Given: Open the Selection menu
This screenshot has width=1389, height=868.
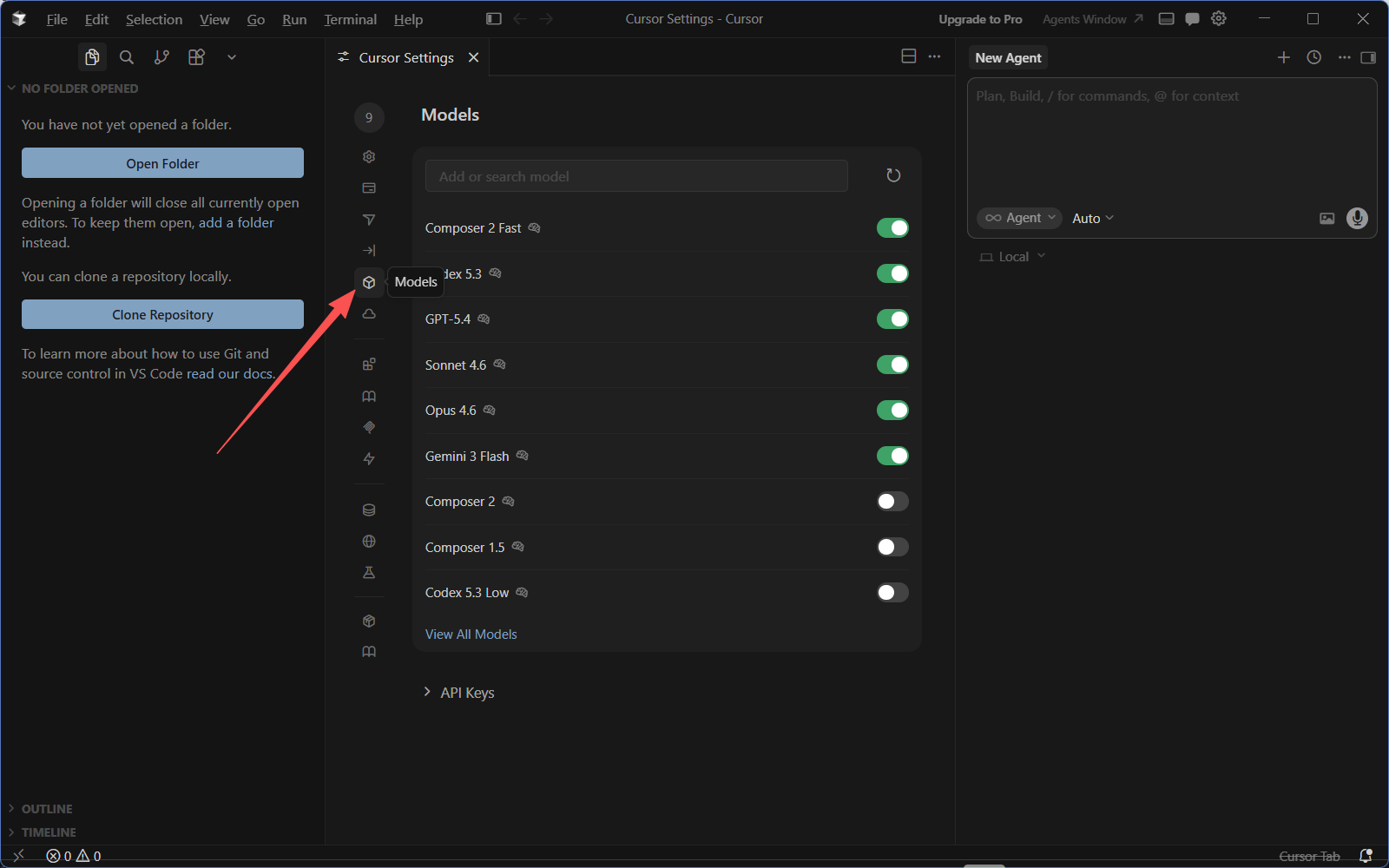Looking at the screenshot, I should 155,19.
